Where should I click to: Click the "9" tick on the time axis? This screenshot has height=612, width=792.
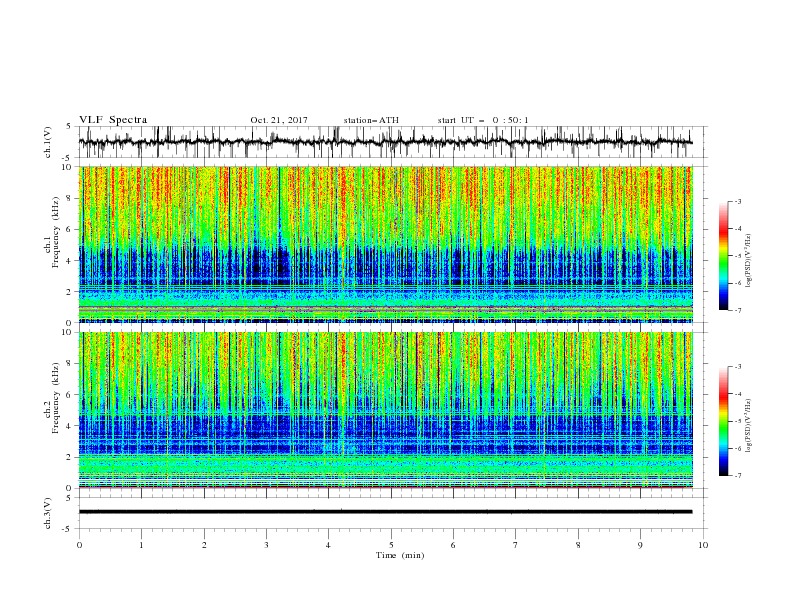pyautogui.click(x=640, y=545)
